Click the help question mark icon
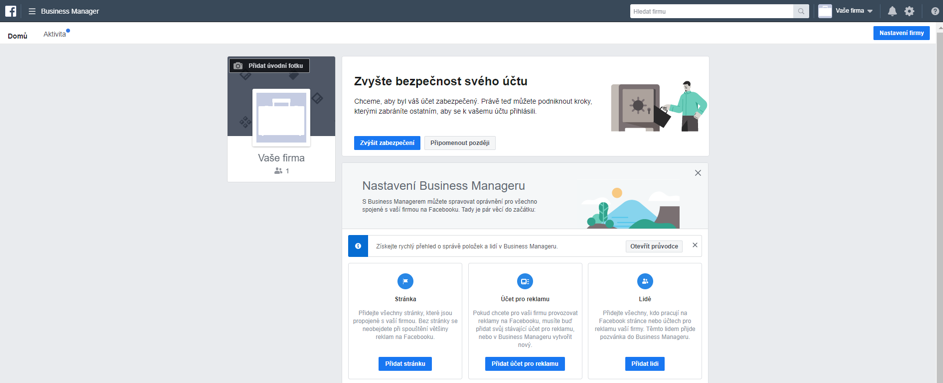943x383 pixels. [x=934, y=11]
